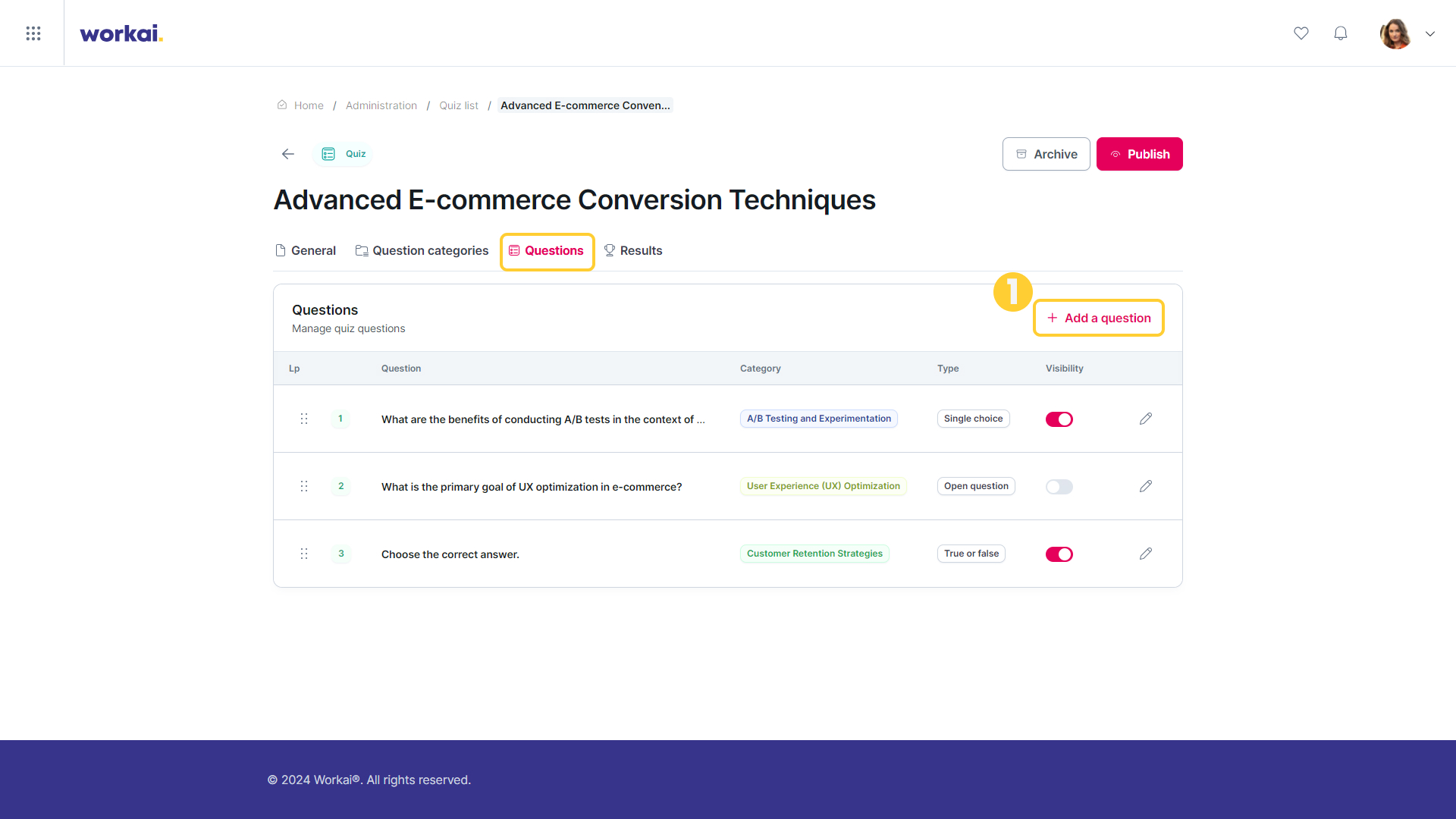The height and width of the screenshot is (819, 1456).
Task: Click the quiz title heading
Action: point(575,200)
